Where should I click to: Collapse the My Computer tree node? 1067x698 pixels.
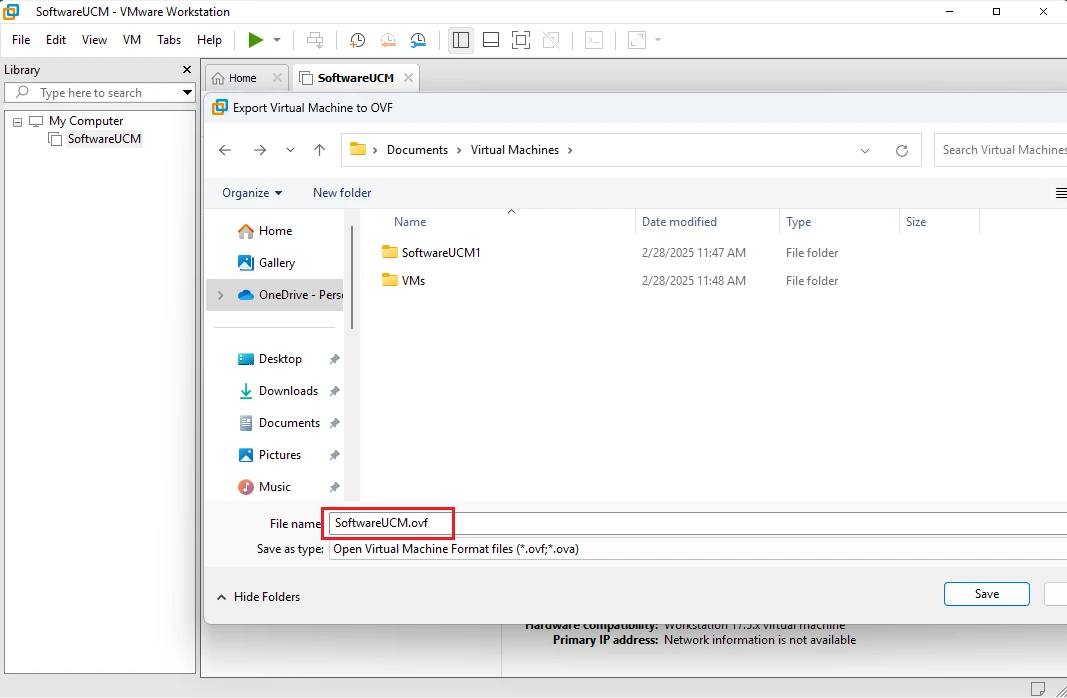(18, 122)
